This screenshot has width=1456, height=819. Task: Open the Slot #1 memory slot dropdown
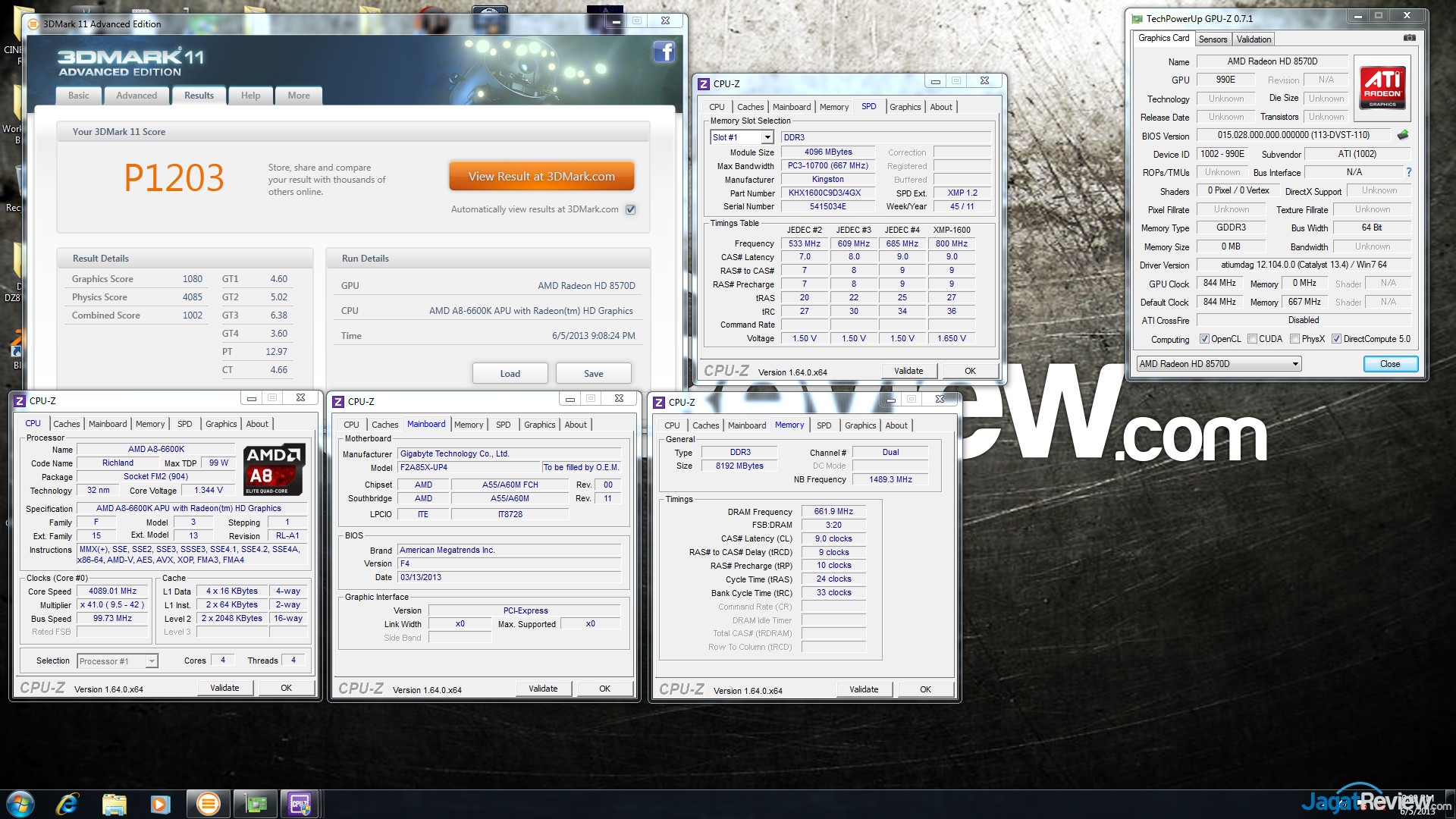pos(767,137)
